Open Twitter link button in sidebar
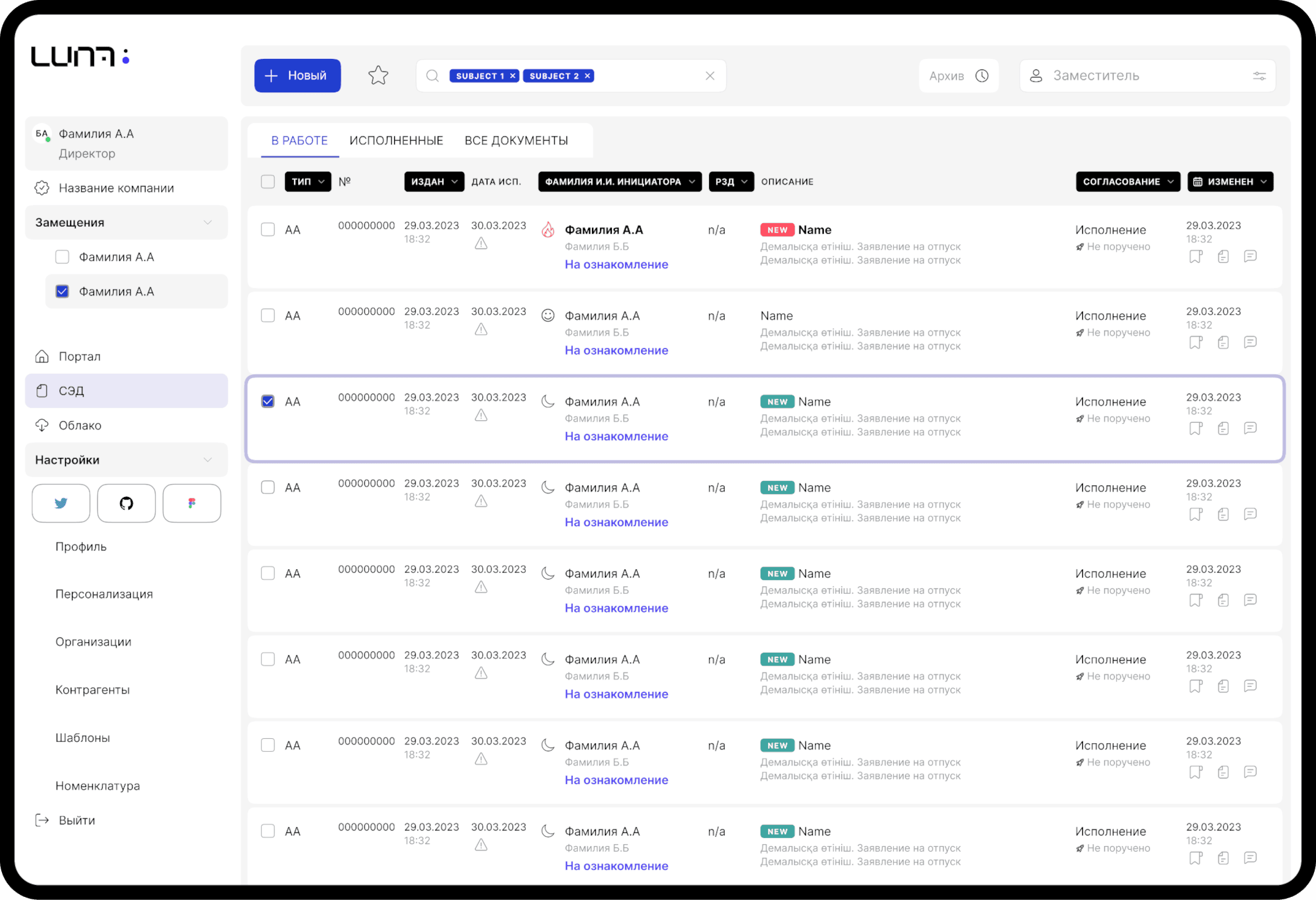Image resolution: width=1316 pixels, height=900 pixels. tap(61, 503)
